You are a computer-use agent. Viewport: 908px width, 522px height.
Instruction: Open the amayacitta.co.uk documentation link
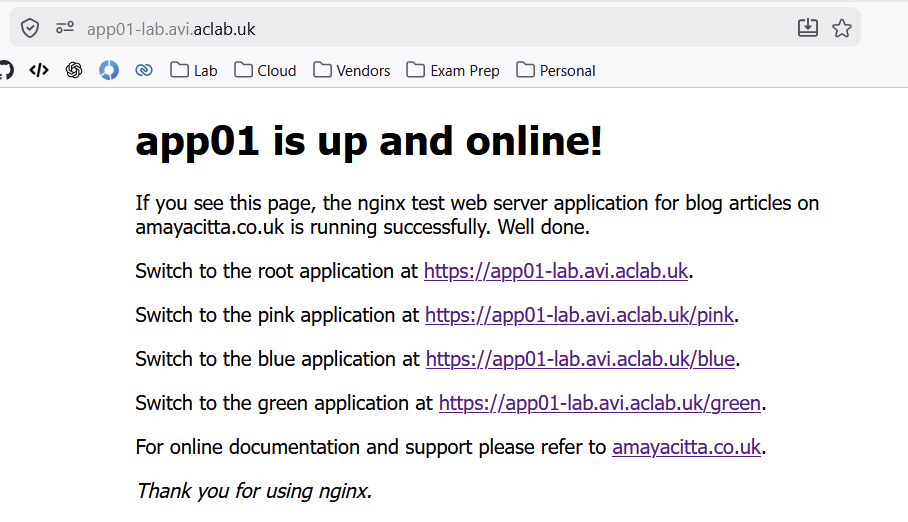[686, 447]
